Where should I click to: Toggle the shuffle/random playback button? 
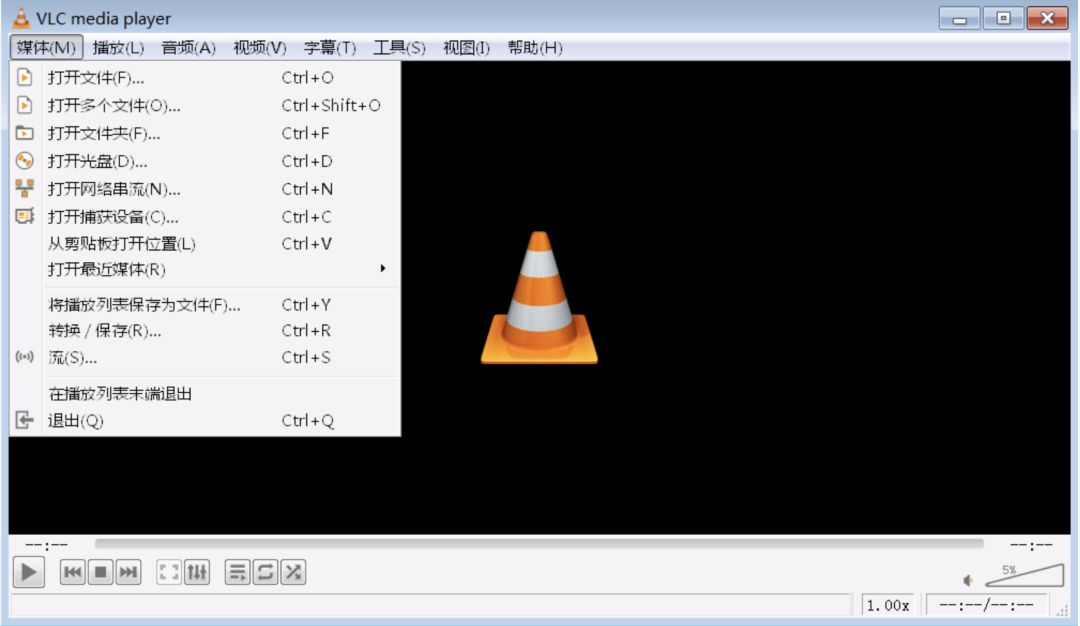point(293,572)
